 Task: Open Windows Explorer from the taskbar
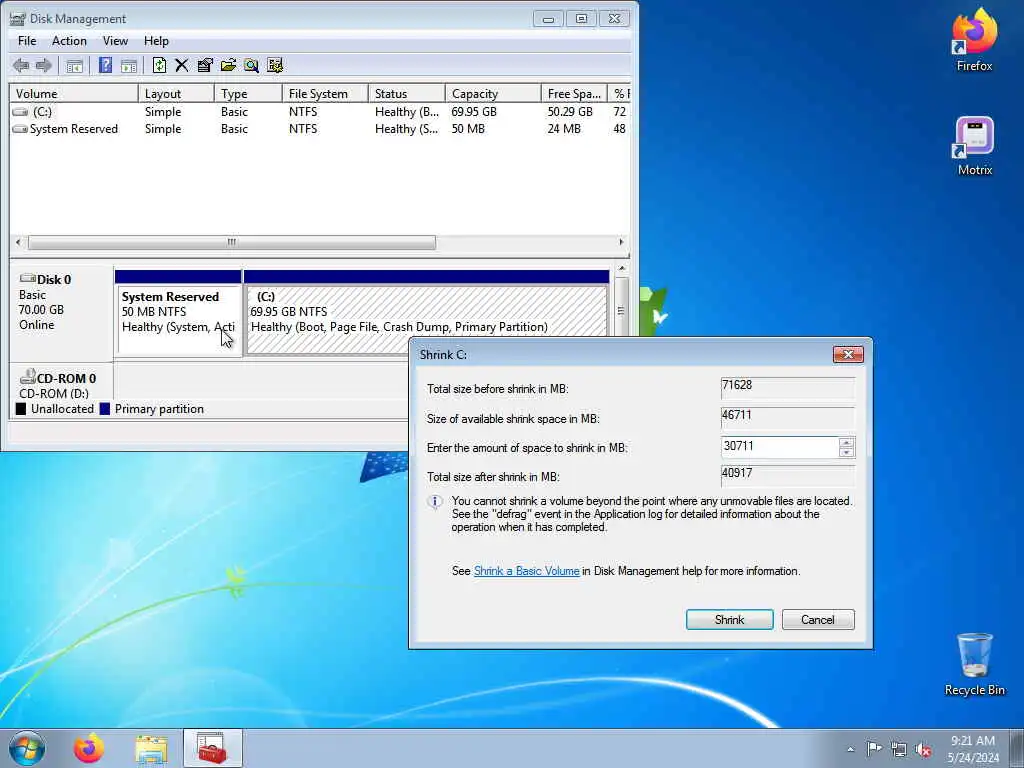[x=151, y=748]
